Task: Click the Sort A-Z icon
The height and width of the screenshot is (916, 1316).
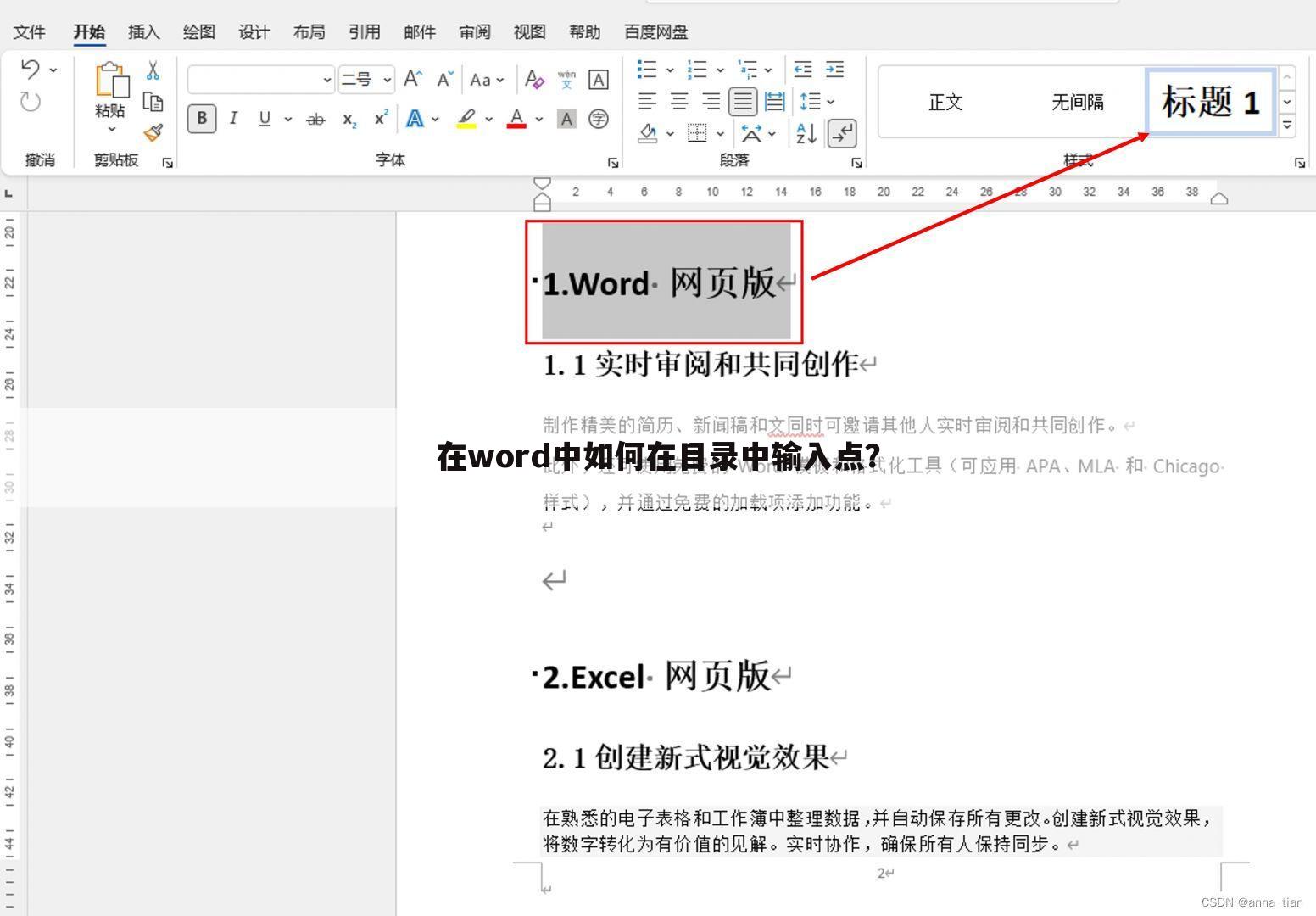Action: [x=806, y=133]
